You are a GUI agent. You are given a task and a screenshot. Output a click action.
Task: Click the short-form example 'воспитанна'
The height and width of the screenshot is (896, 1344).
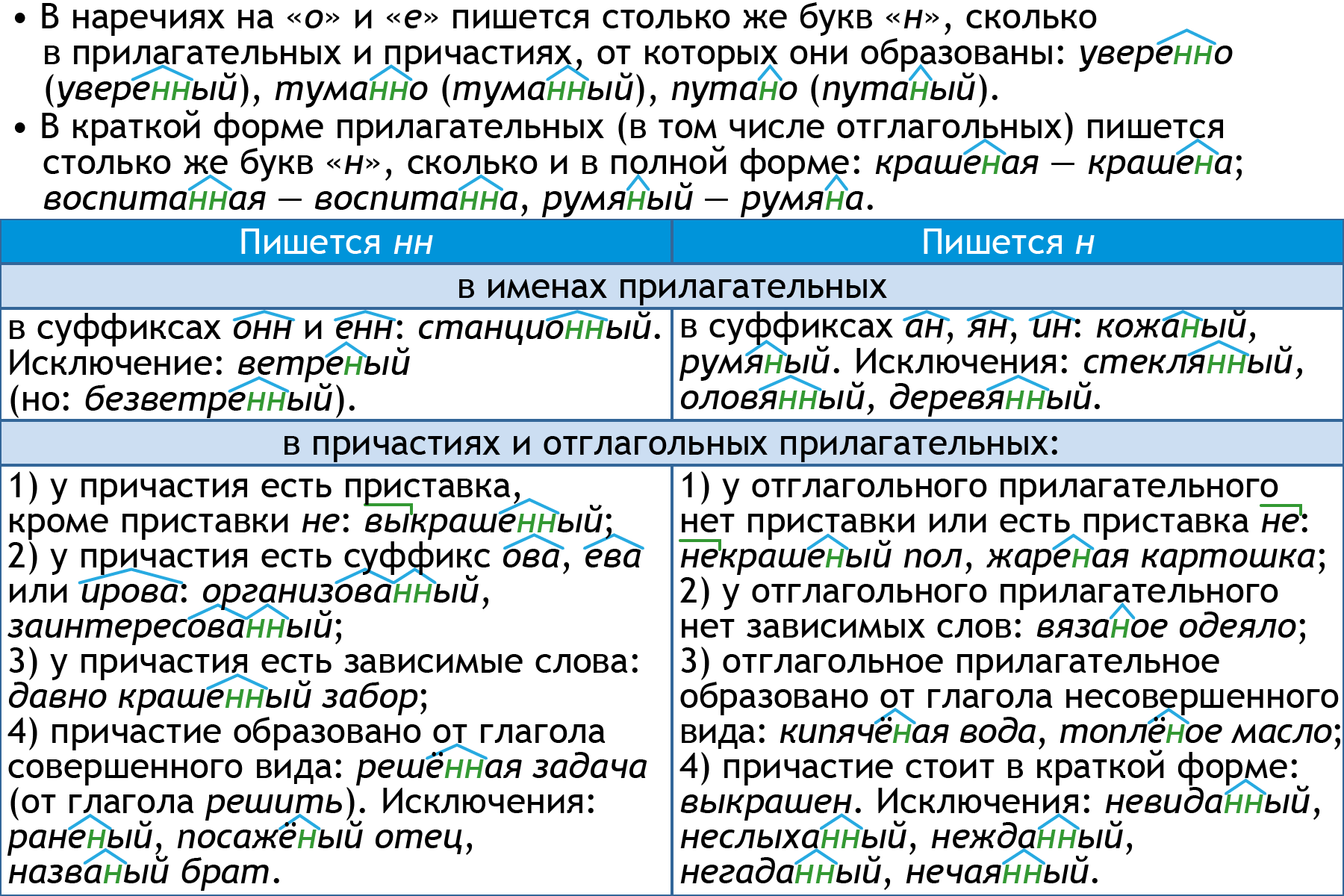click(x=416, y=199)
